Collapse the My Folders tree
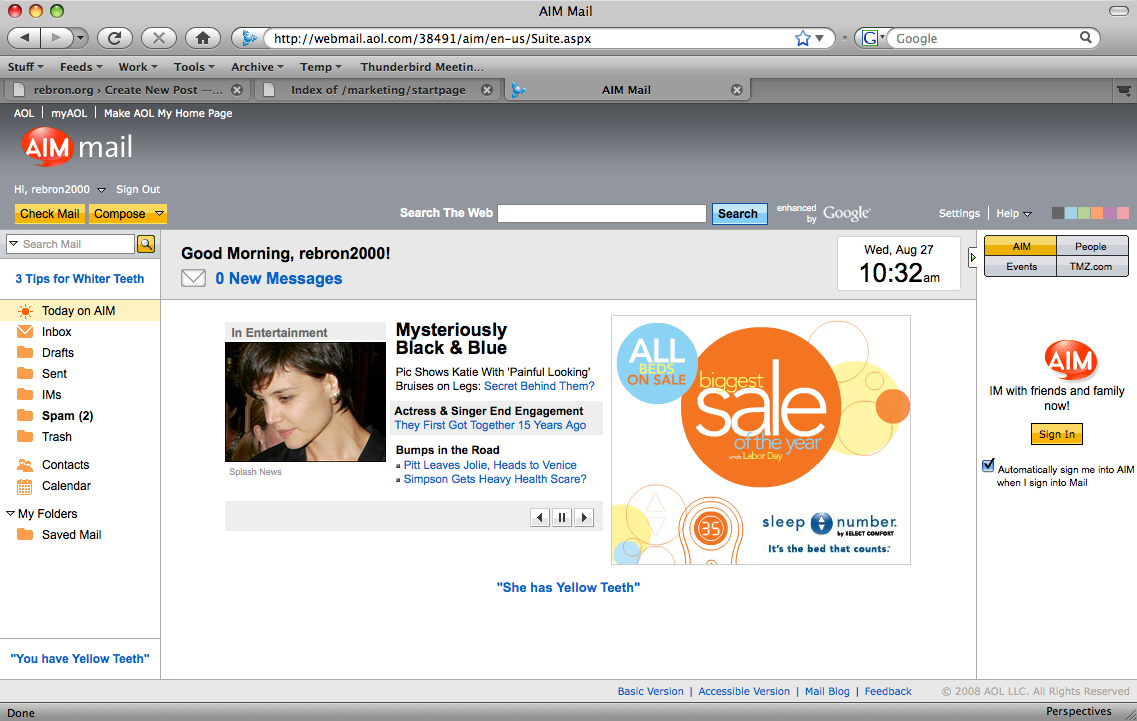Screen dimensions: 1137x721 pyautogui.click(x=10, y=514)
